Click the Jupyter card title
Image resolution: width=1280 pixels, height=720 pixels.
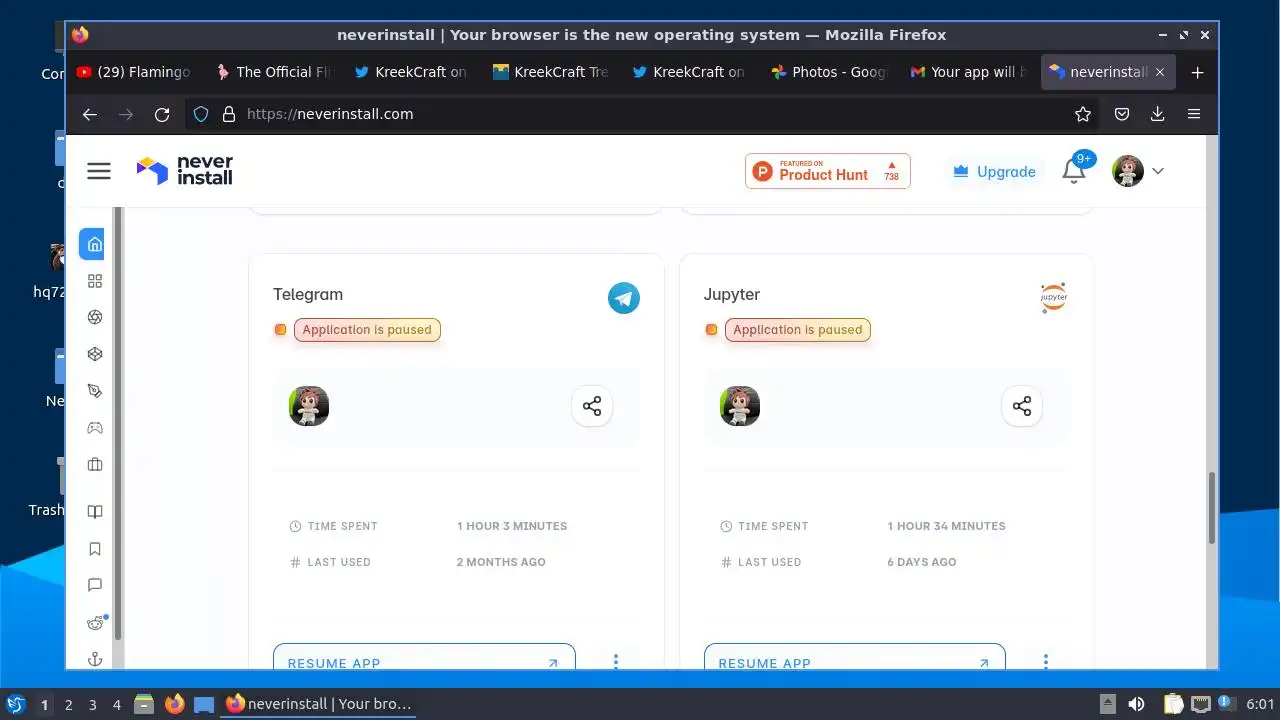pos(732,294)
